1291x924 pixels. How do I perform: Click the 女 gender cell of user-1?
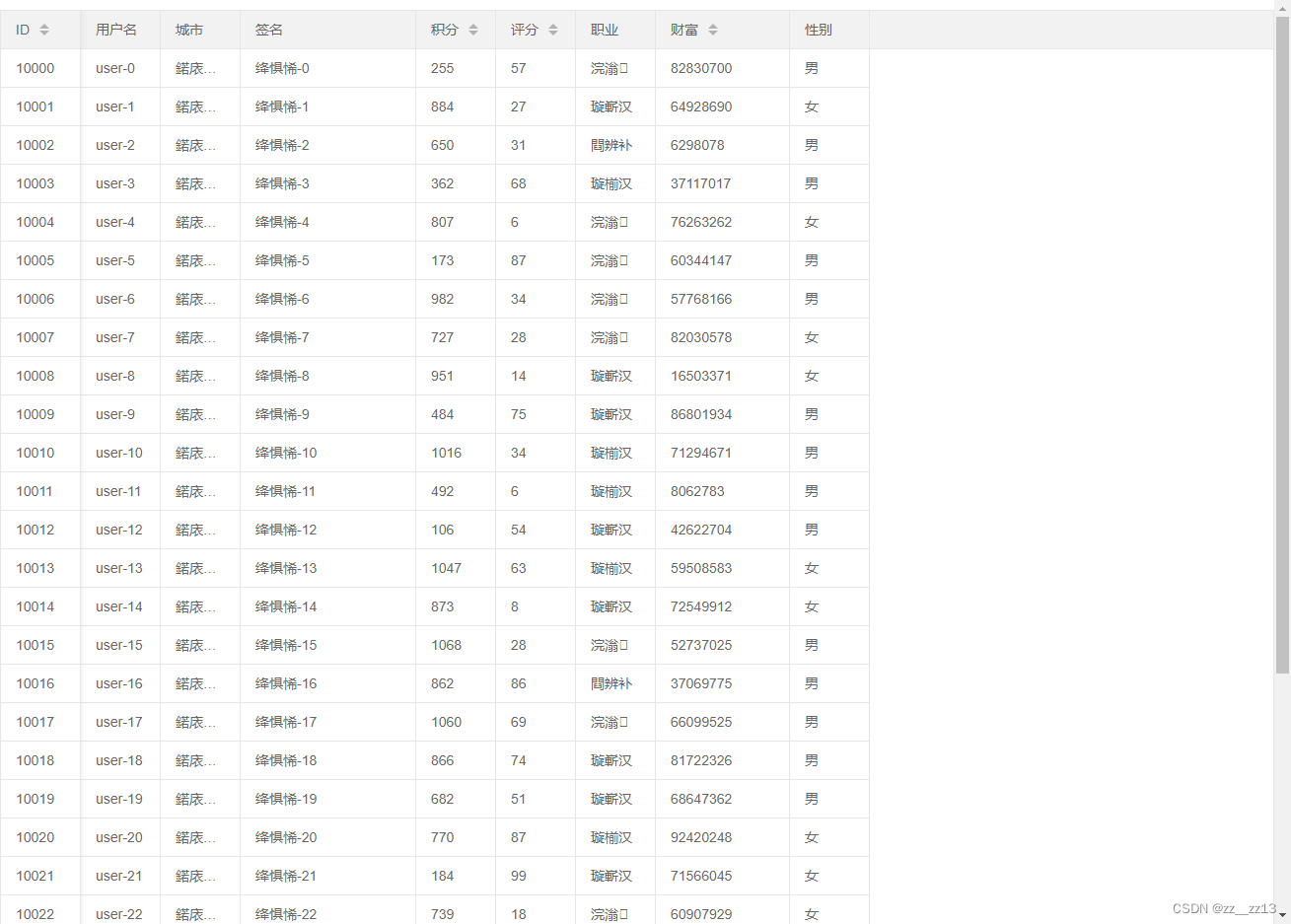click(811, 107)
